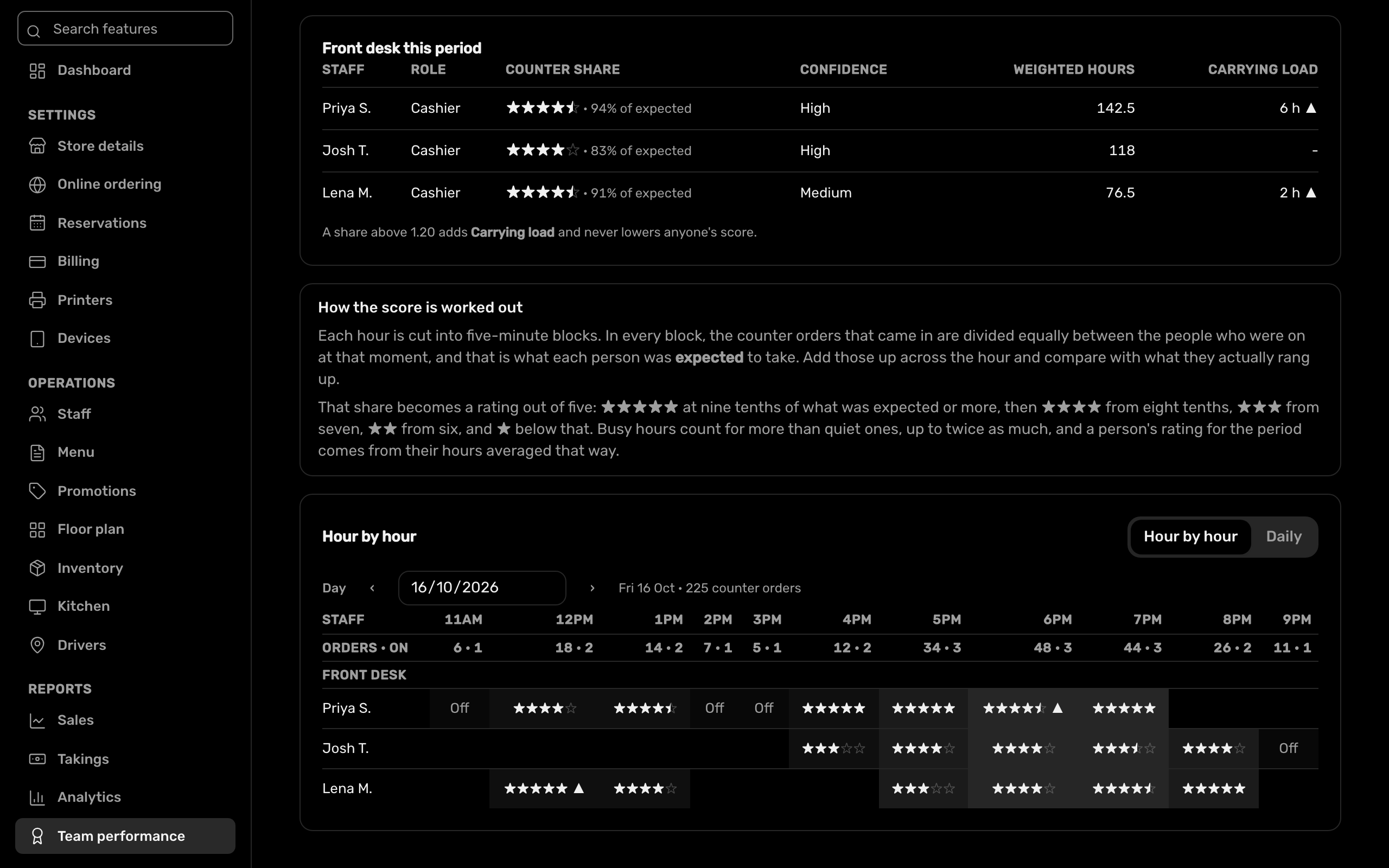
Task: Click Priya S. 6PM rating cell
Action: click(x=1023, y=709)
